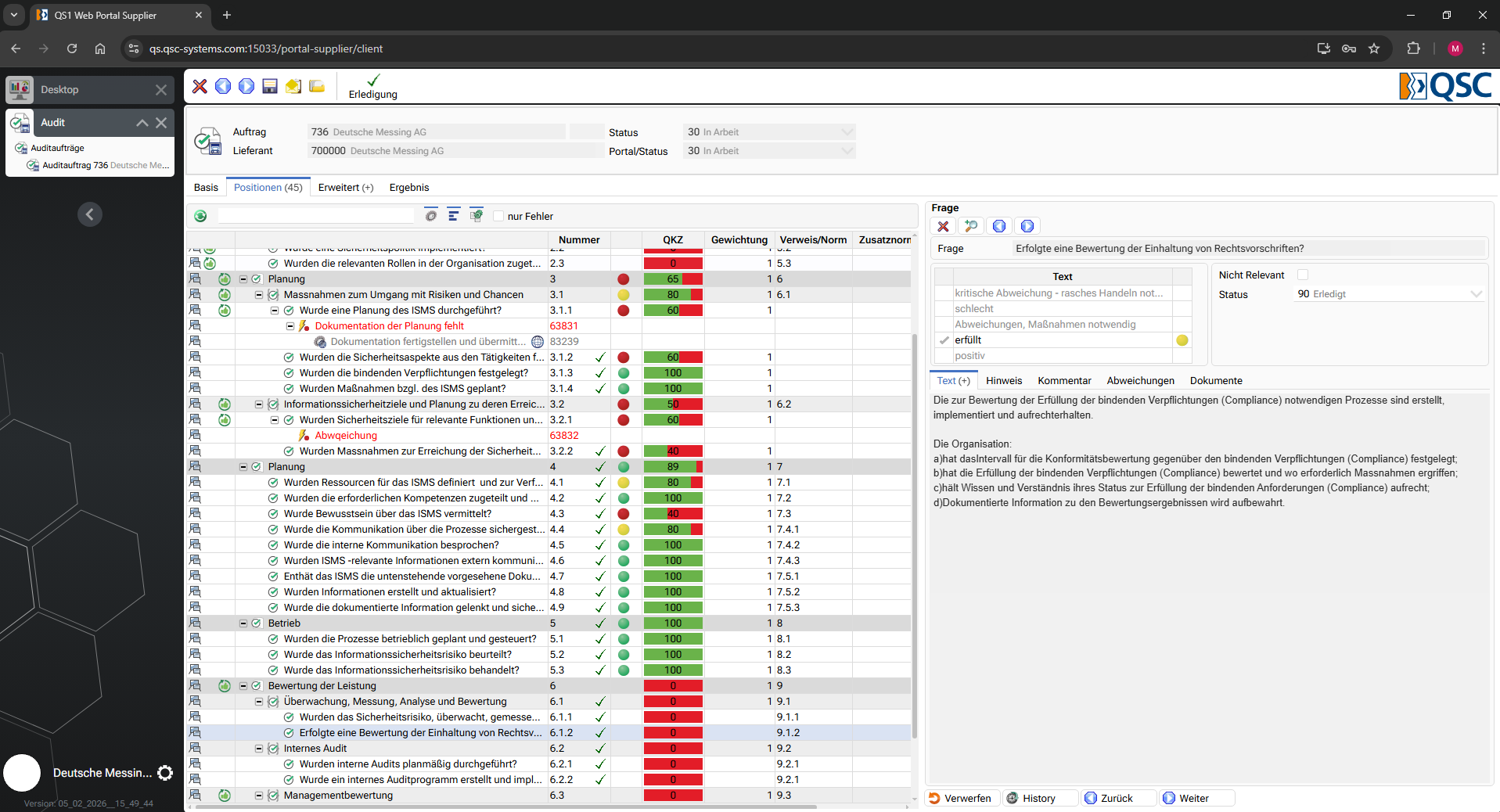
Task: Click green circular icon in 'Bewertung der Leistung' row
Action: pos(225,686)
